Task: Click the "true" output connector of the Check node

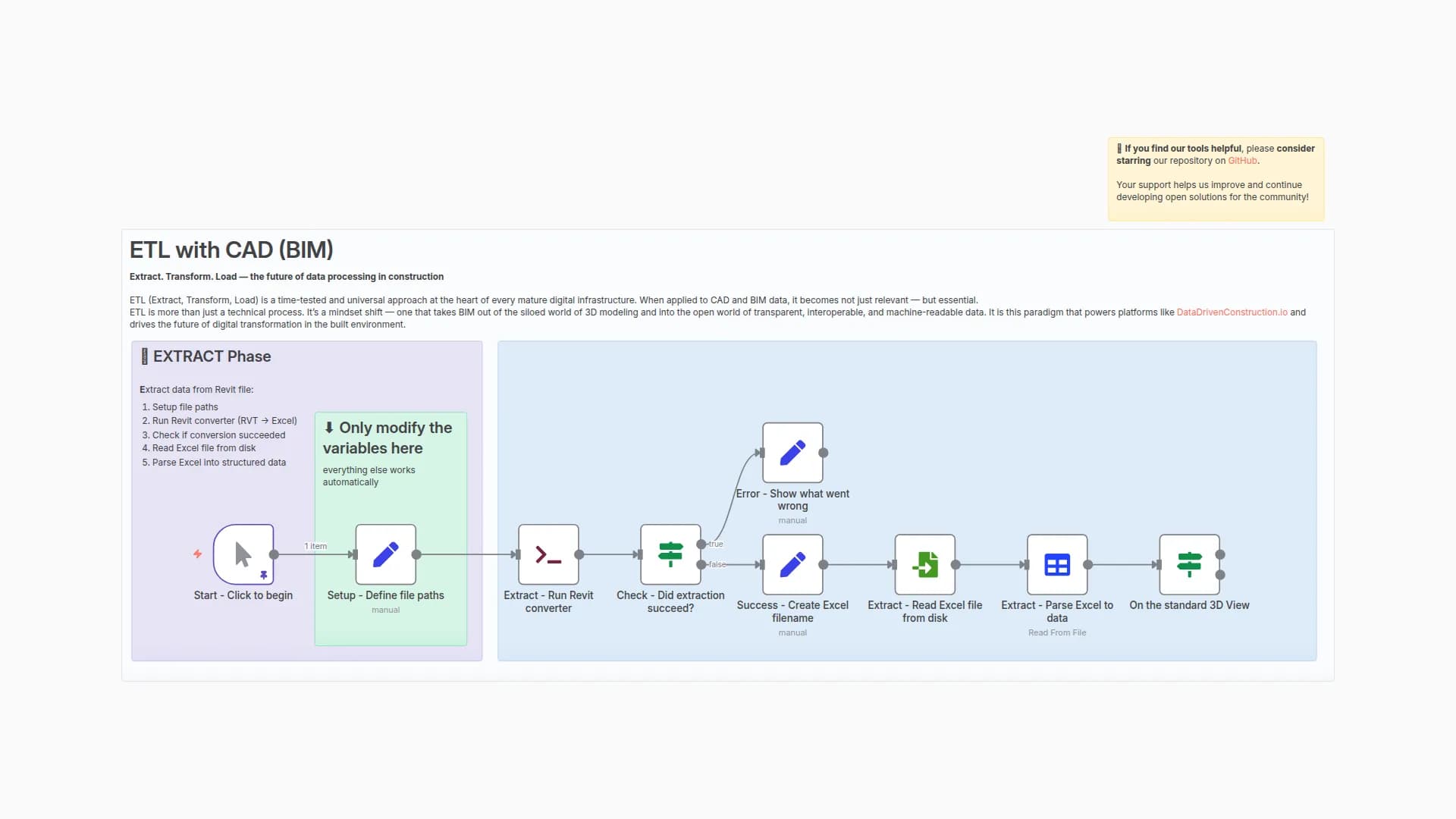Action: 701,544
